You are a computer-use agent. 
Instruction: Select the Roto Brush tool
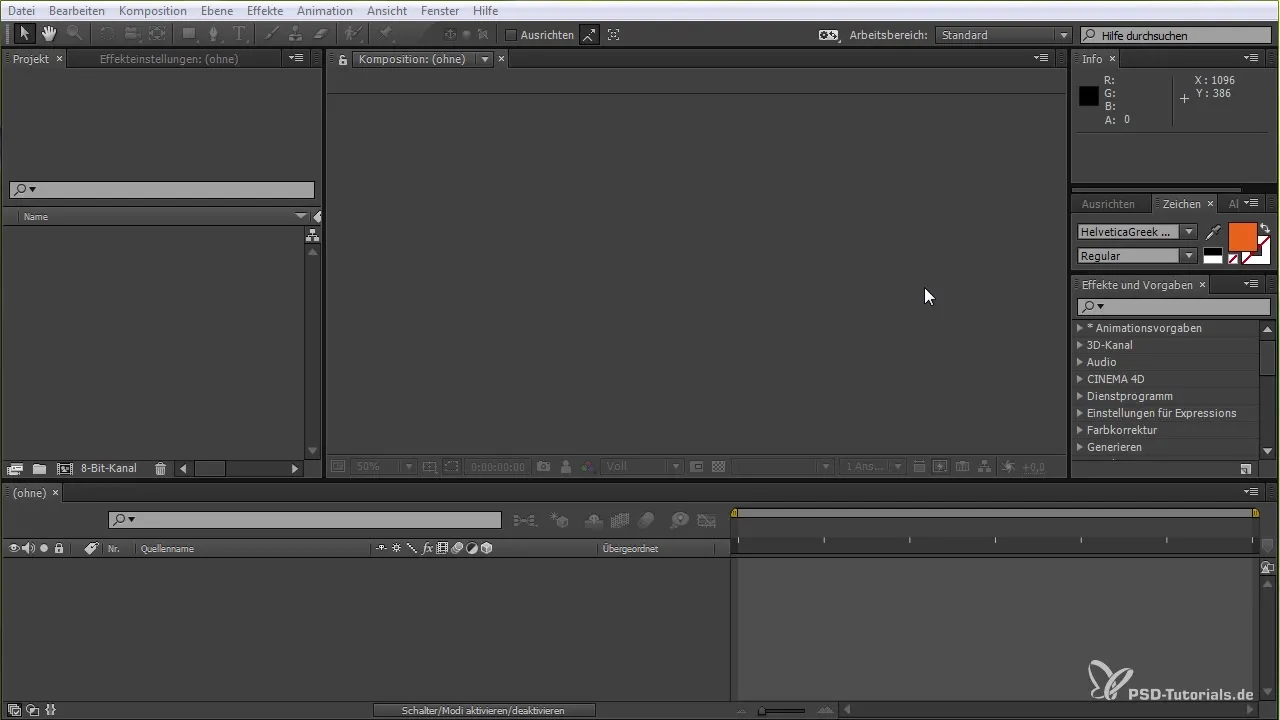(353, 34)
